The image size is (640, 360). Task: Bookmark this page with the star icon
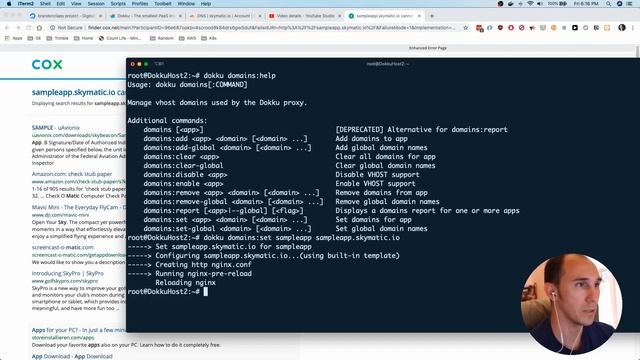point(465,28)
